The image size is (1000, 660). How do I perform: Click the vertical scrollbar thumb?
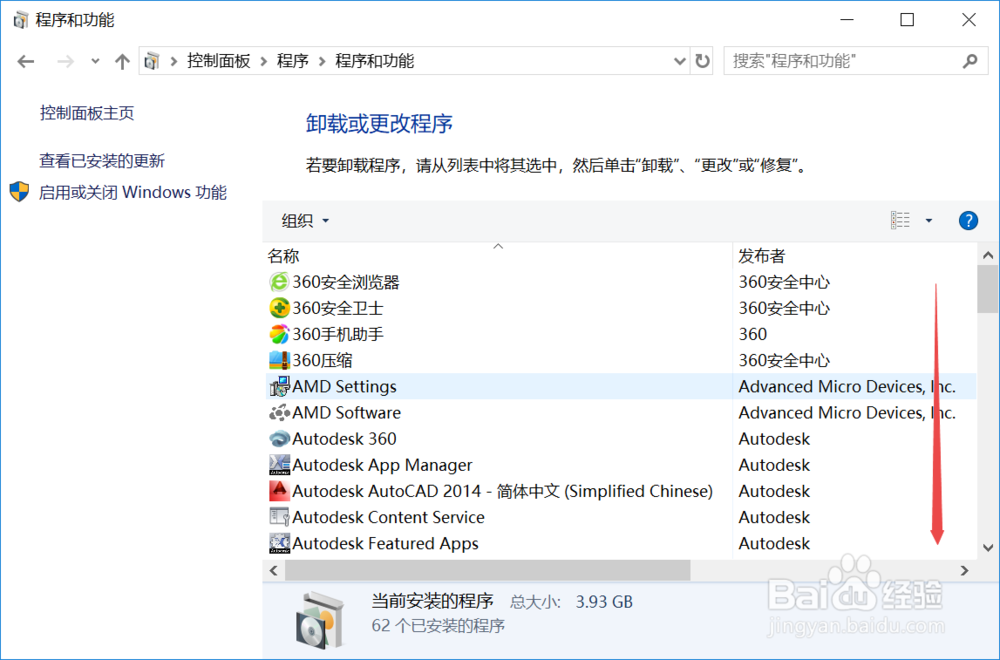click(x=988, y=289)
